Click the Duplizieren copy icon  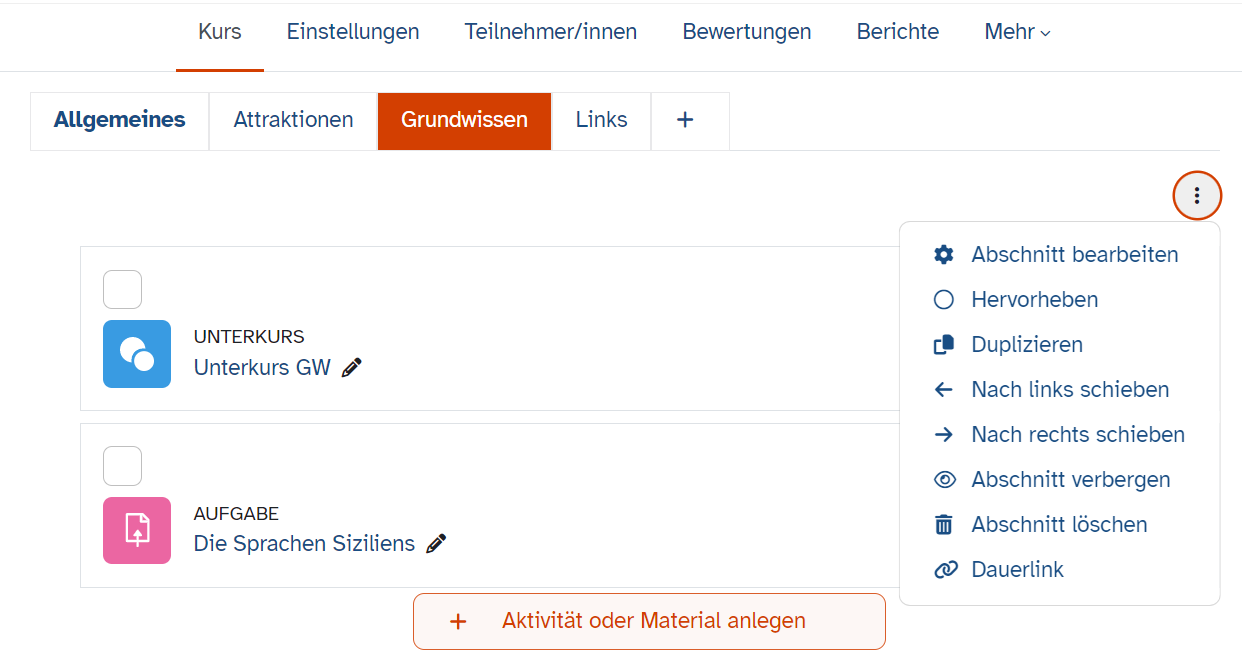944,344
